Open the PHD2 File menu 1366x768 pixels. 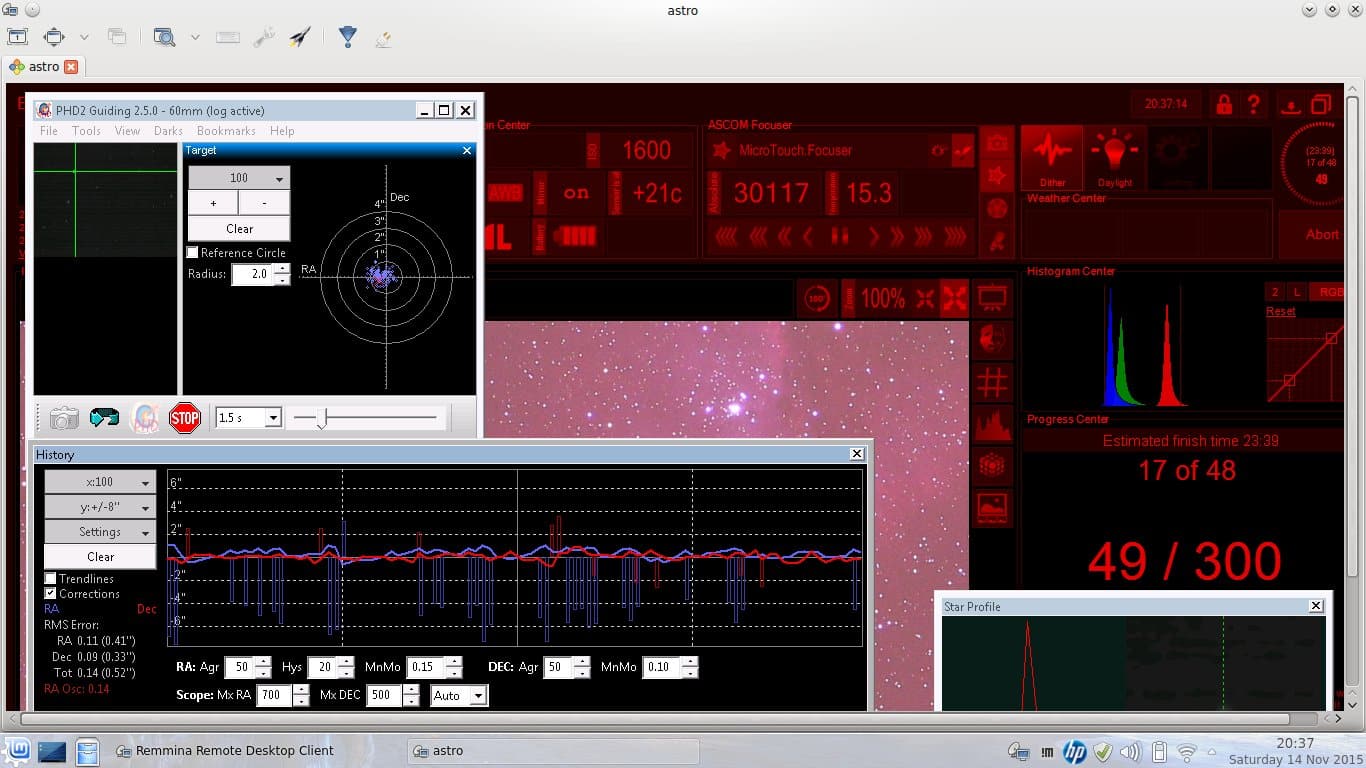click(49, 131)
